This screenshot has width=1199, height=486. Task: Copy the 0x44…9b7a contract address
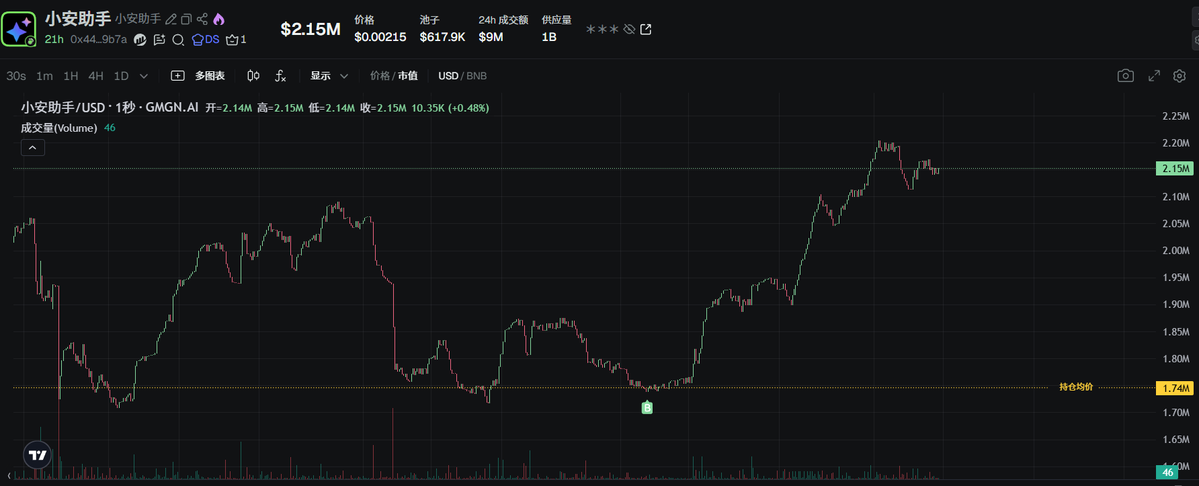[99, 40]
